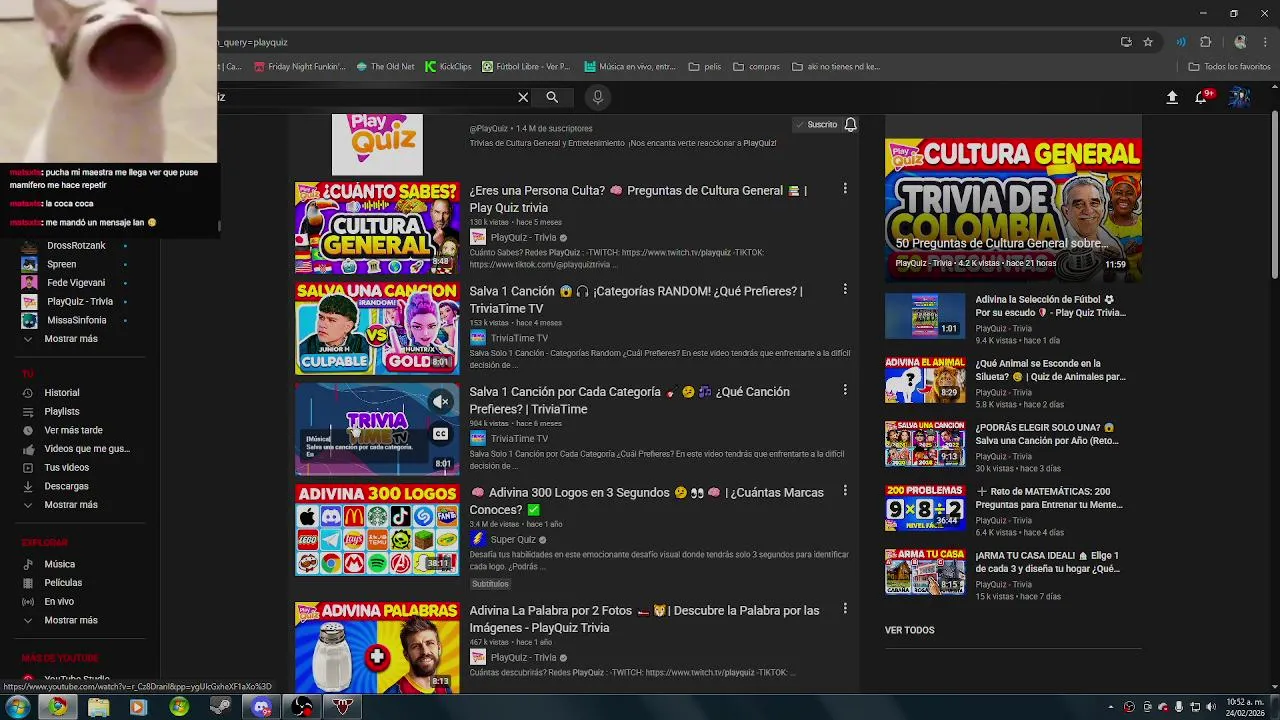Viewport: 1280px width, 720px height.
Task: Click the install-app icon in address bar
Action: 1126,42
